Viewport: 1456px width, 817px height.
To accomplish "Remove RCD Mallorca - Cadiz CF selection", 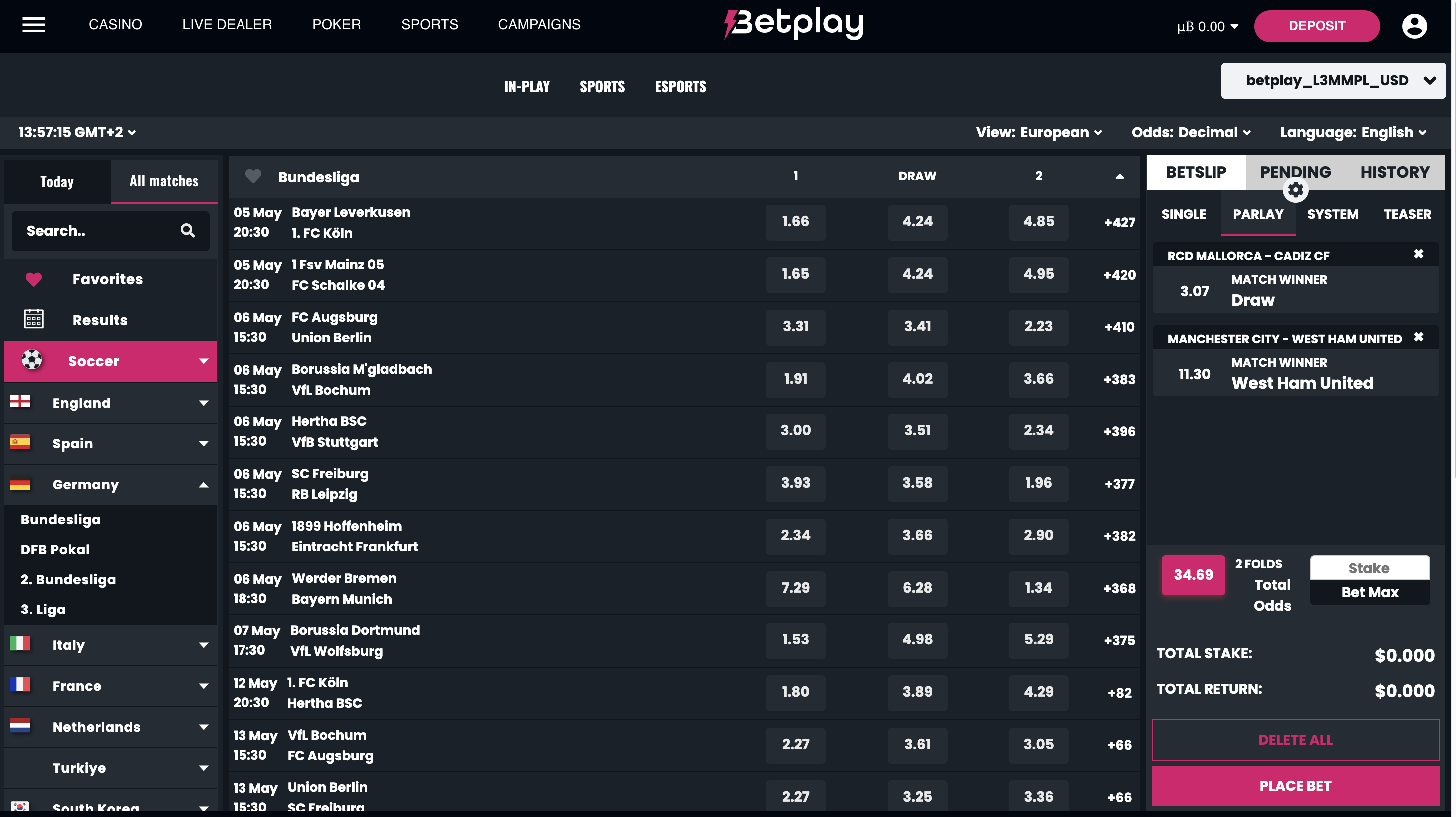I will pos(1418,254).
